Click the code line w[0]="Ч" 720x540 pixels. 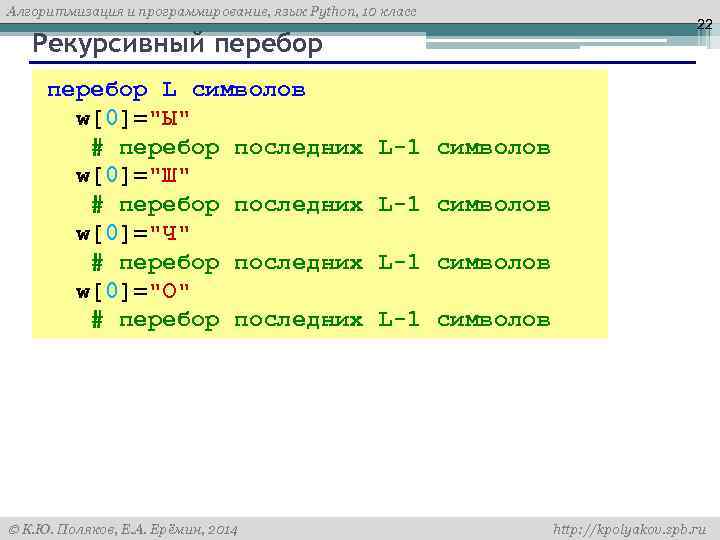(x=133, y=233)
